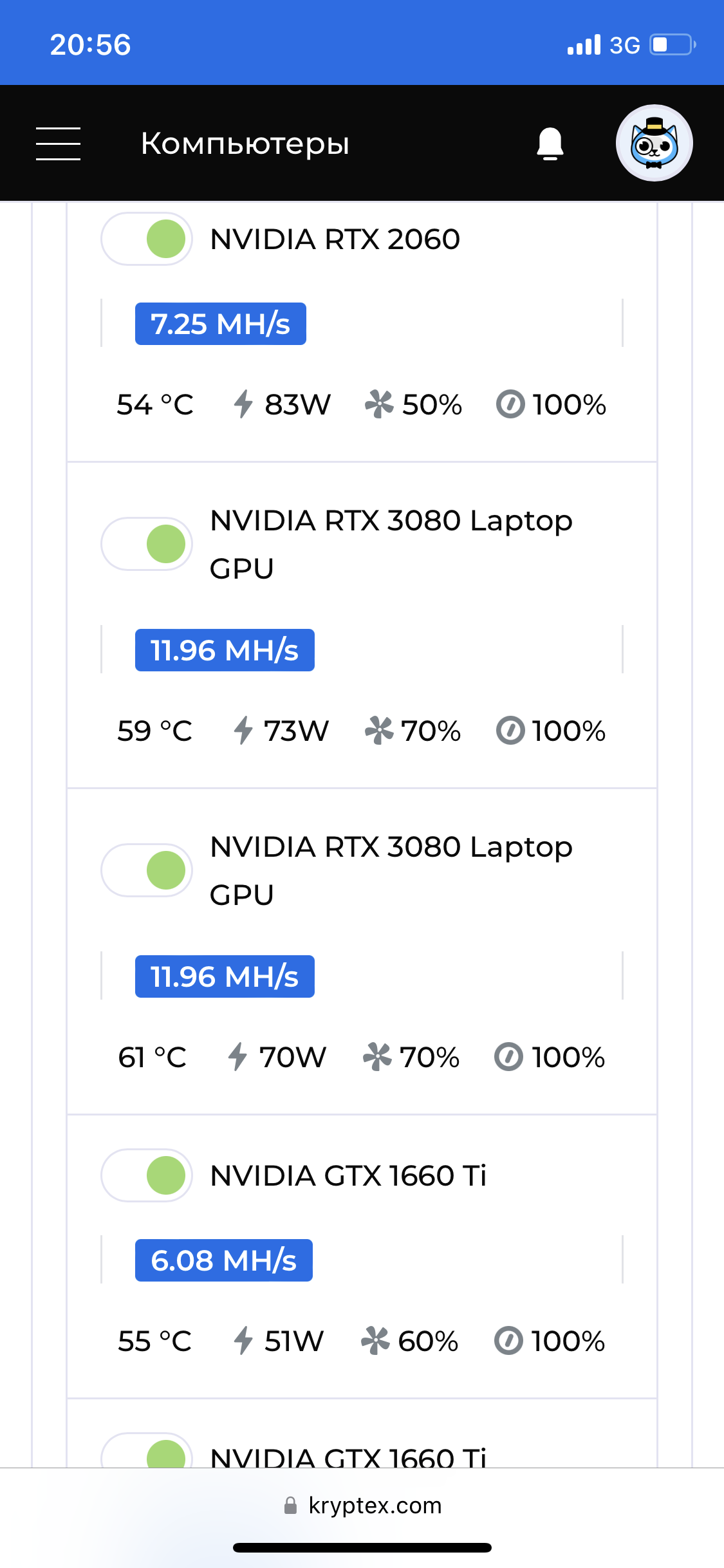The width and height of the screenshot is (724, 1568).
Task: Select the 7.25 MH/s hashrate badge
Action: tap(221, 324)
